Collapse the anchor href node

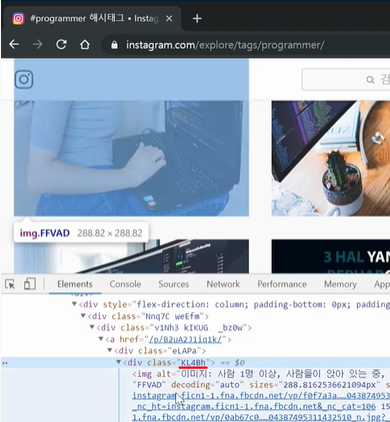click(x=101, y=339)
